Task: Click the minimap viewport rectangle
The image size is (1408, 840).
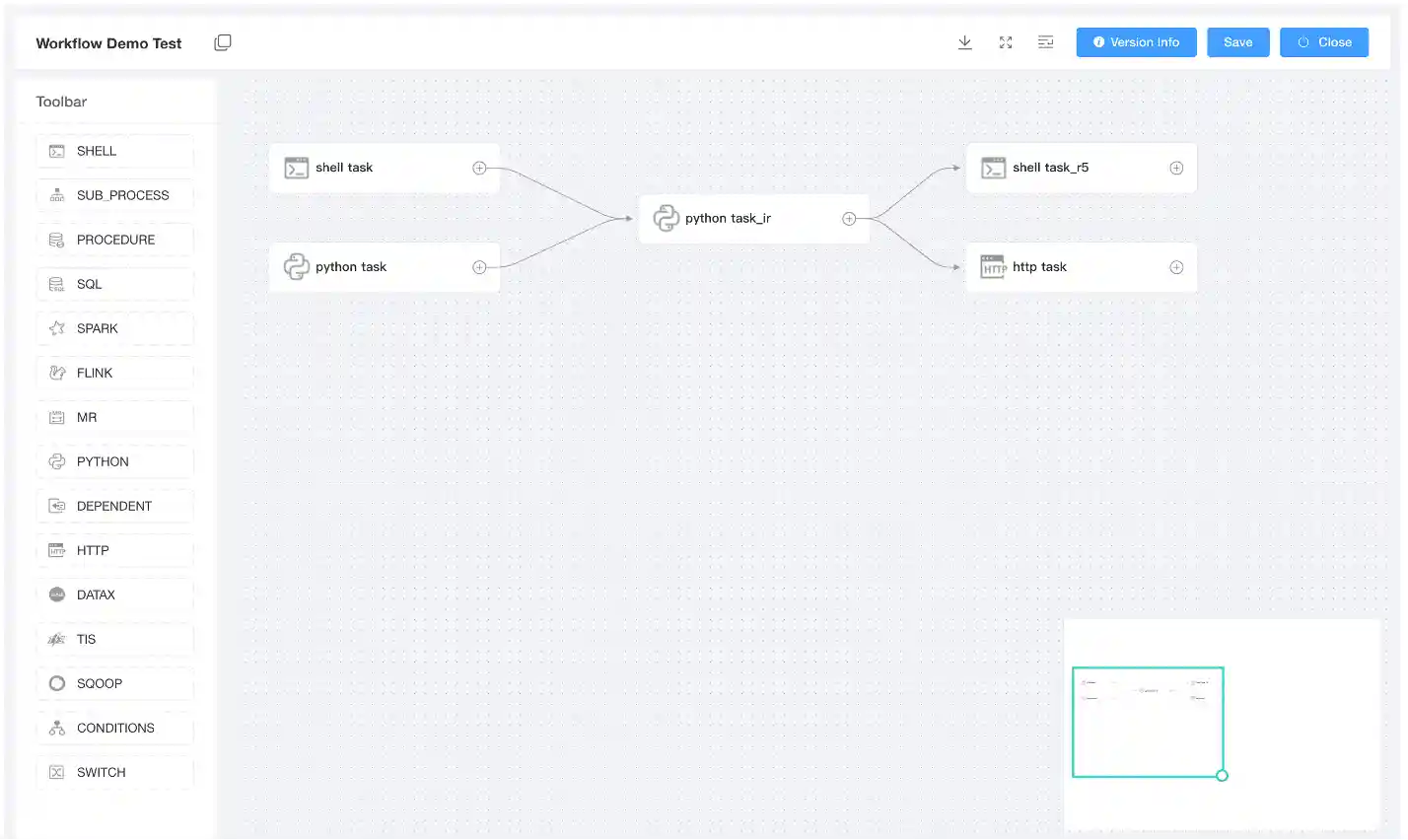Action: click(x=1148, y=722)
